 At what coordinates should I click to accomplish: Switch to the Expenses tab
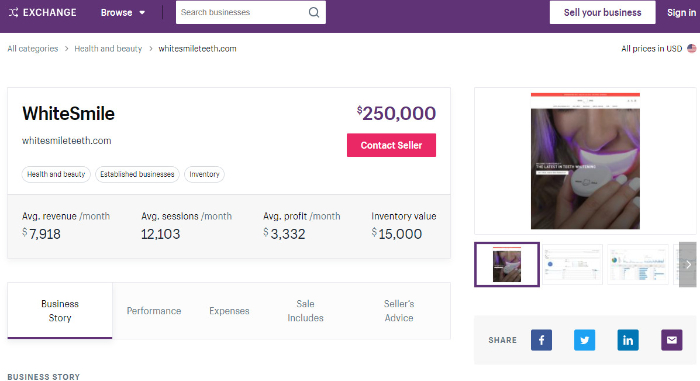(x=229, y=311)
